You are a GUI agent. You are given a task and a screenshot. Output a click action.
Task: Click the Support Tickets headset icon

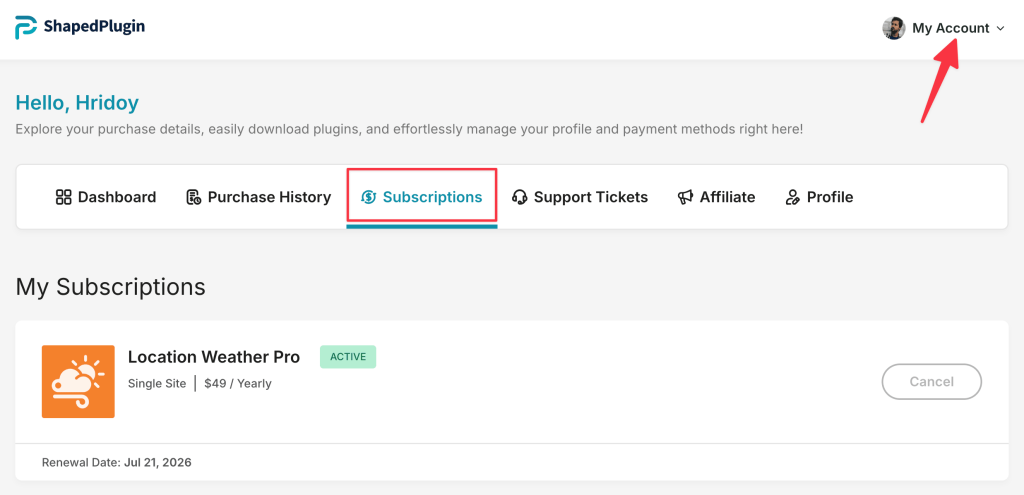520,197
